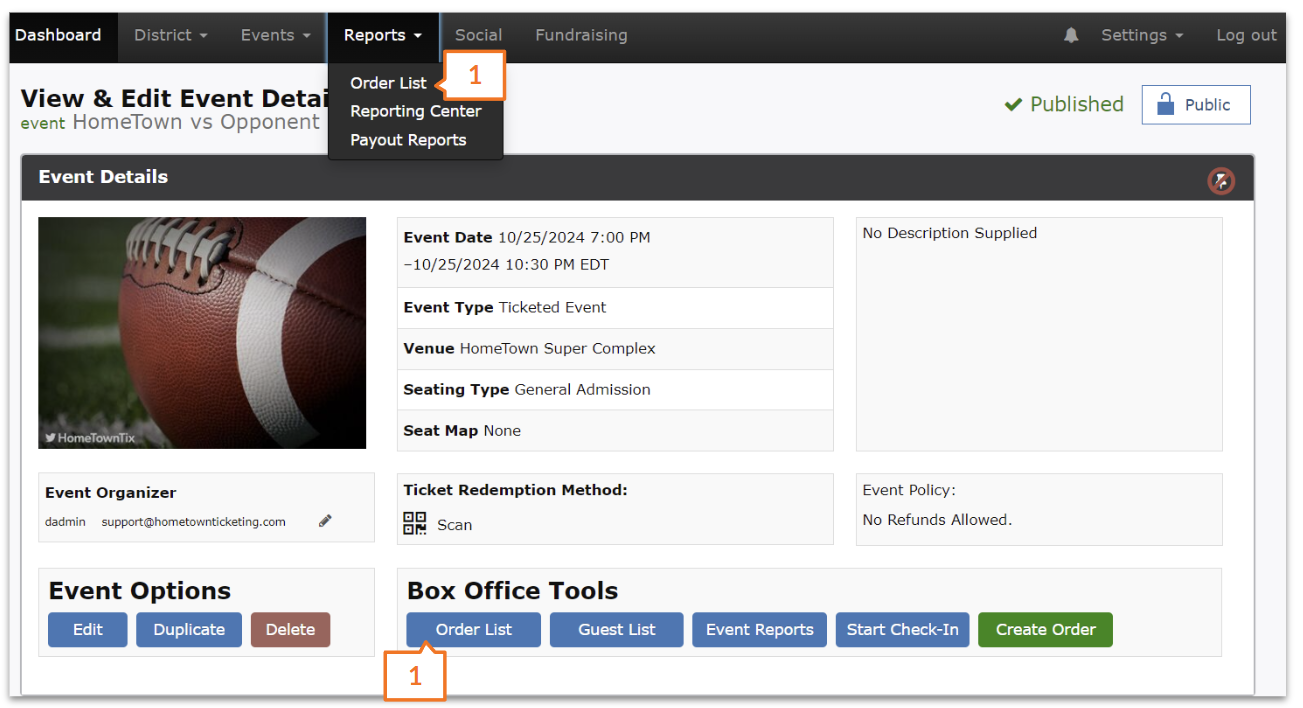Click the QR code Scan icon
This screenshot has height=708, width=1303.
click(x=415, y=524)
